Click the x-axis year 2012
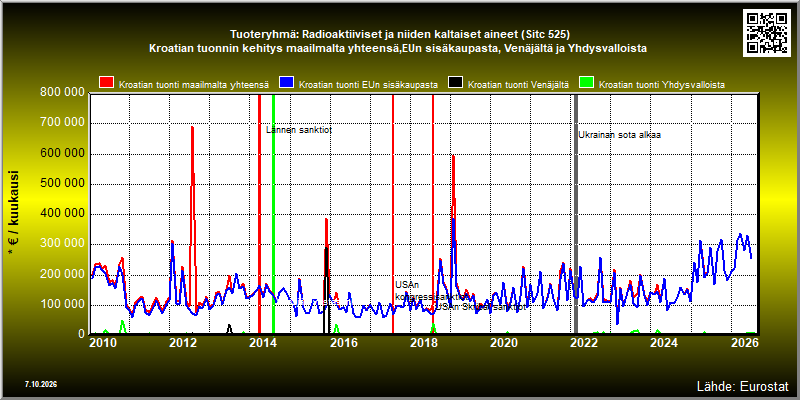This screenshot has width=800, height=400. [183, 342]
